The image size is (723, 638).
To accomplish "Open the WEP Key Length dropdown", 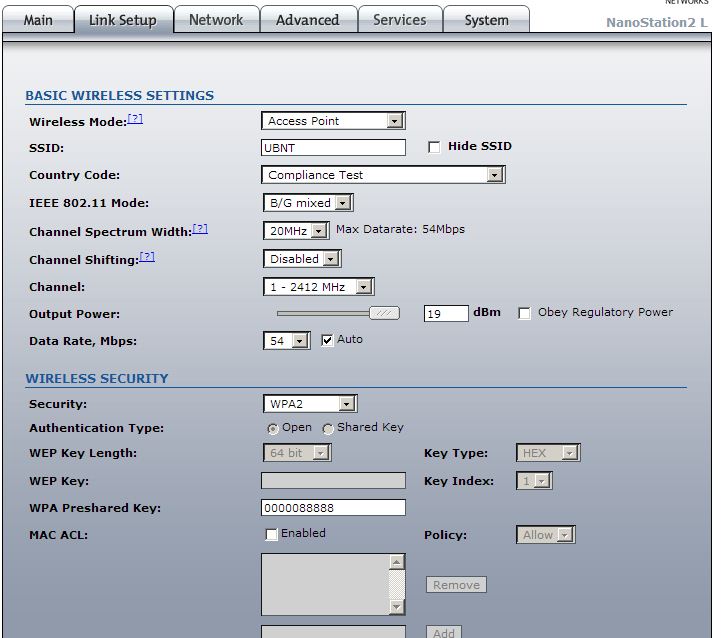I will (x=297, y=453).
